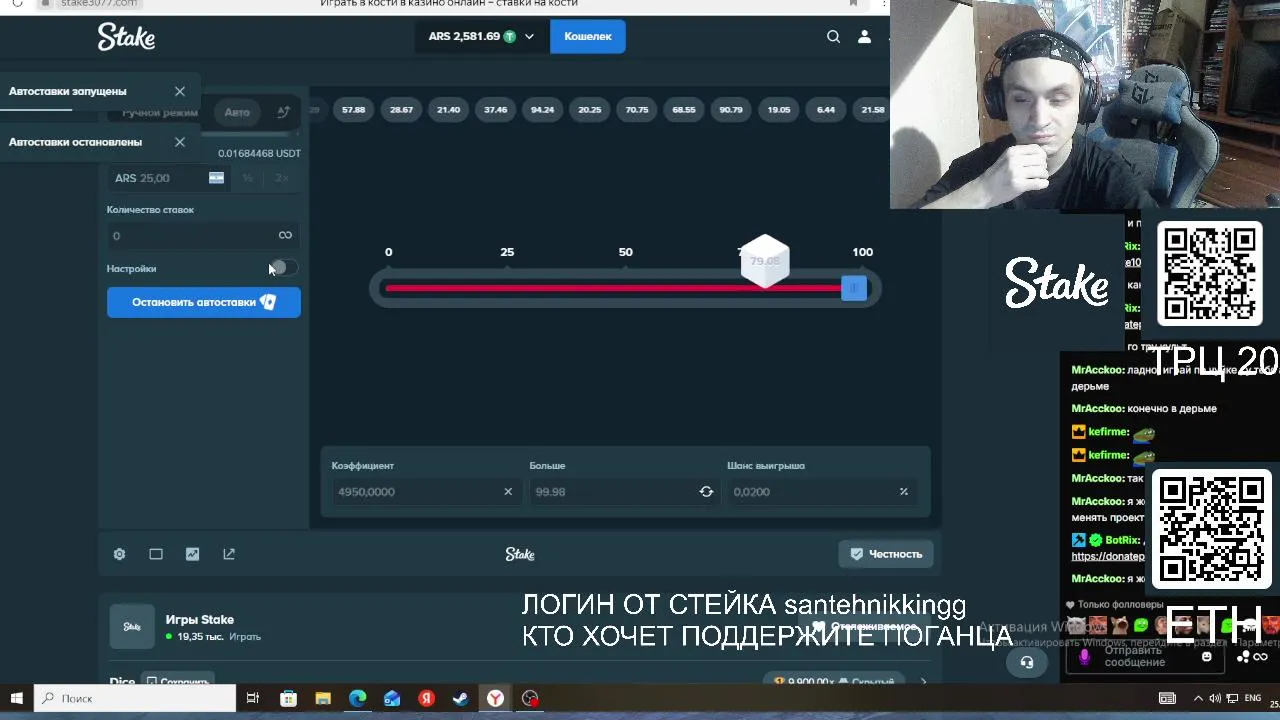Image resolution: width=1280 pixels, height=720 pixels.
Task: Open the search magnifier in Stake header
Action: click(x=833, y=36)
